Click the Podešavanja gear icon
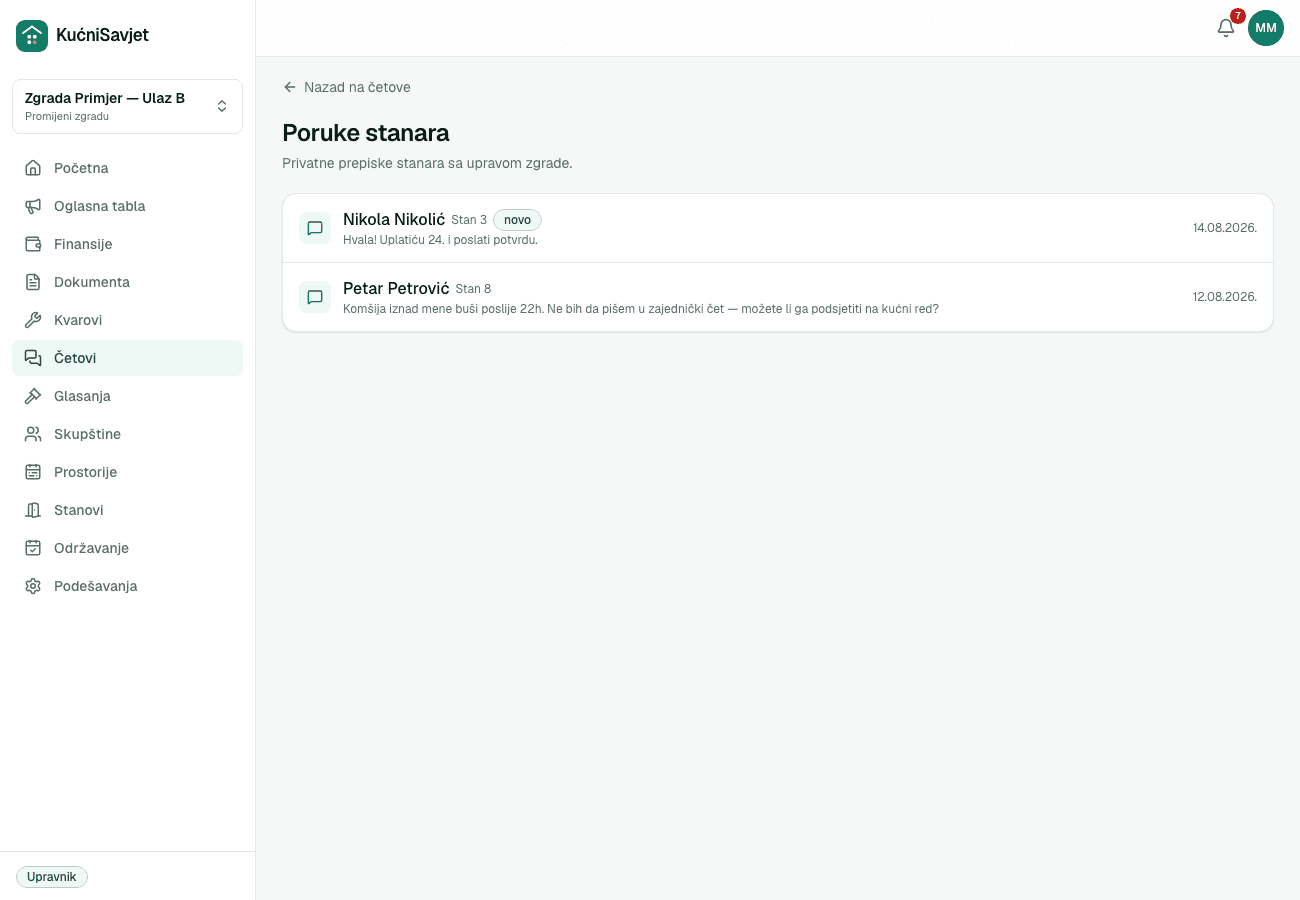 (33, 586)
